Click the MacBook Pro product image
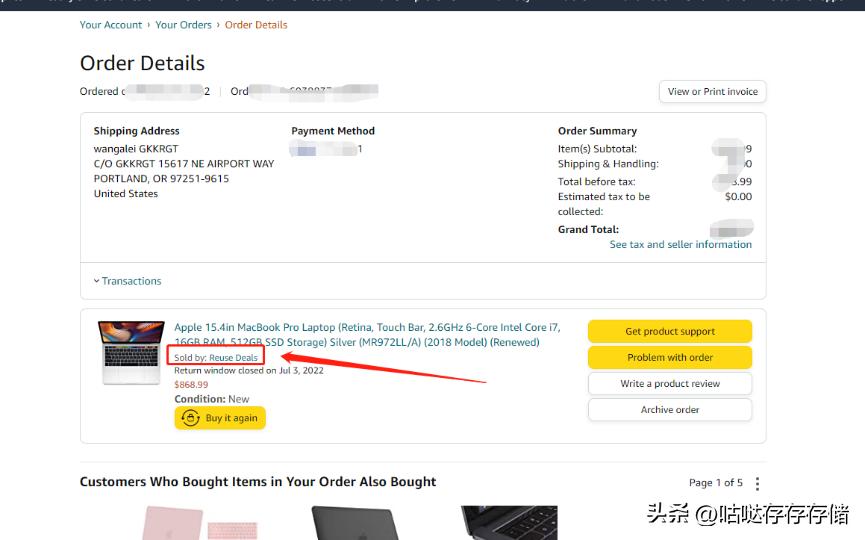 (x=132, y=352)
